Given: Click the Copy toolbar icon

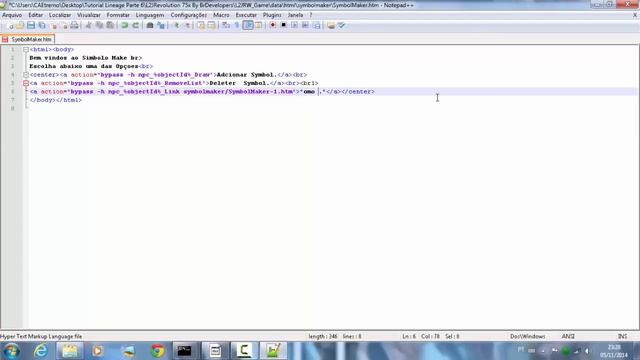Looking at the screenshot, I should click(99, 25).
